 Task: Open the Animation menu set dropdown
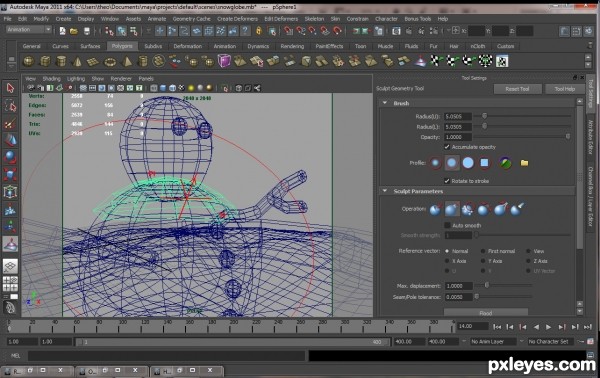point(29,29)
